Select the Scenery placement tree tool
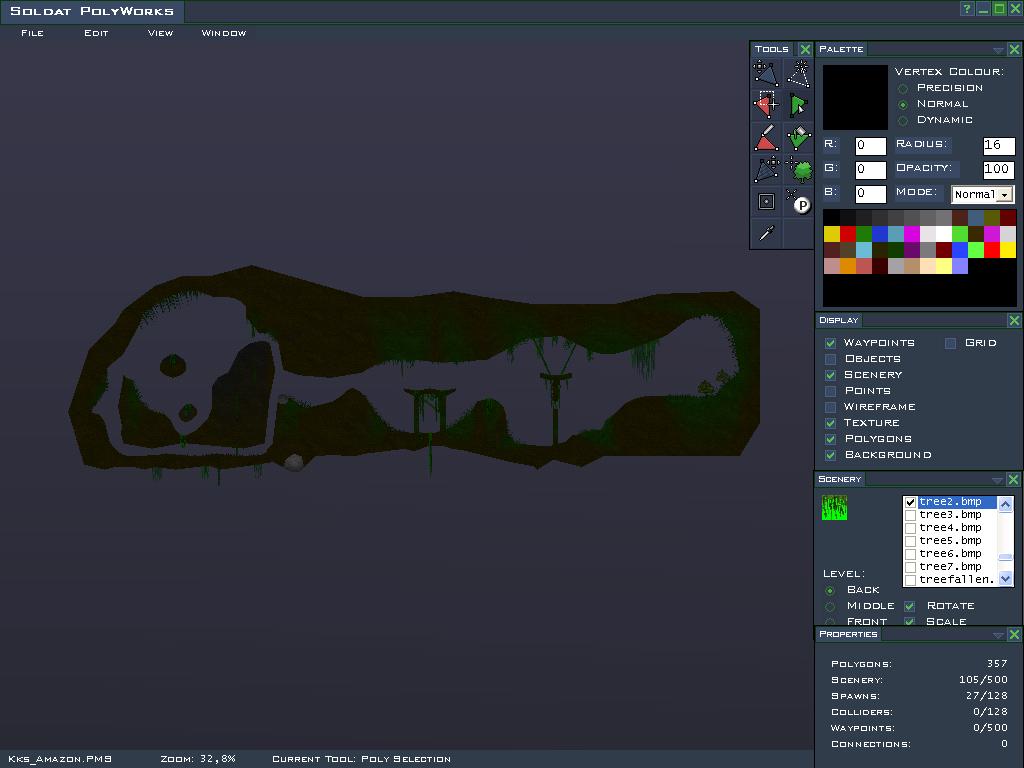This screenshot has width=1024, height=768. [798, 169]
